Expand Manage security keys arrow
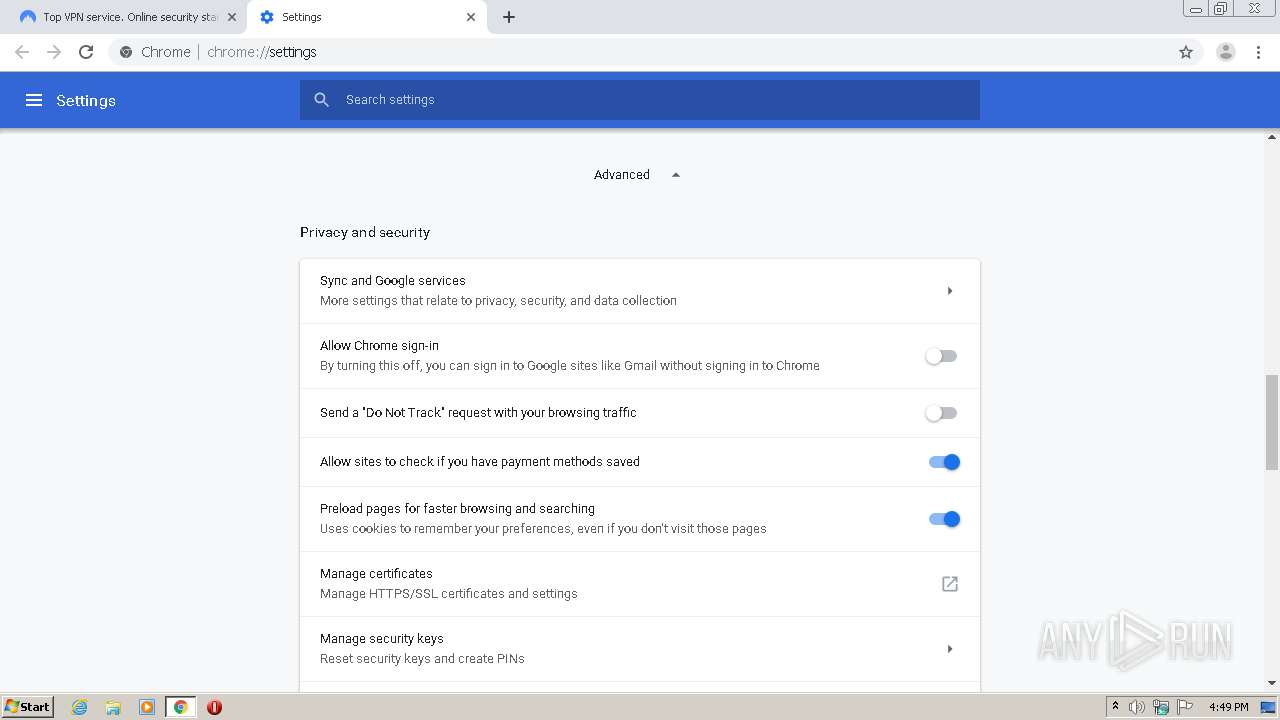Screen dimensions: 1280x720 point(950,649)
